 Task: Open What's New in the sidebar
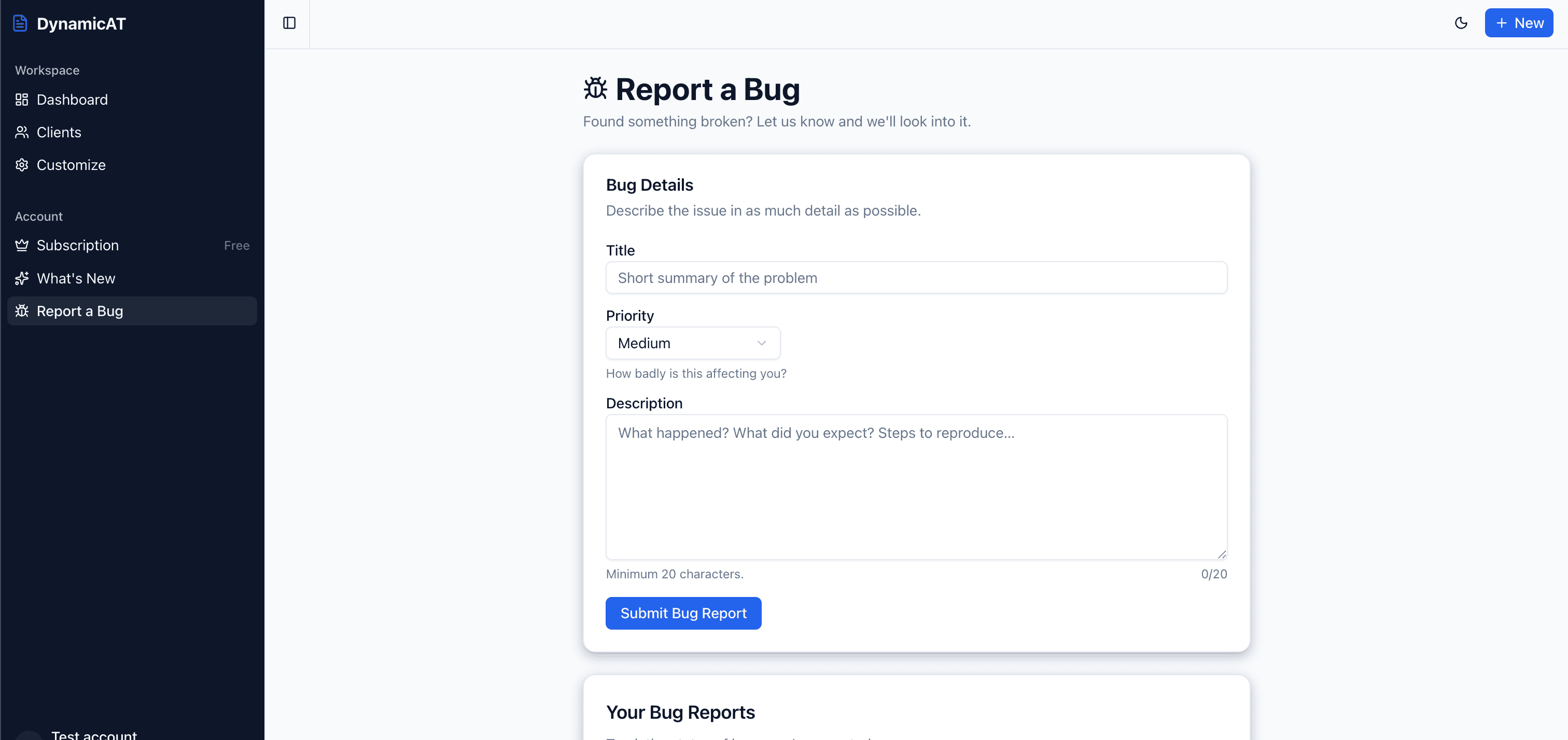point(132,278)
